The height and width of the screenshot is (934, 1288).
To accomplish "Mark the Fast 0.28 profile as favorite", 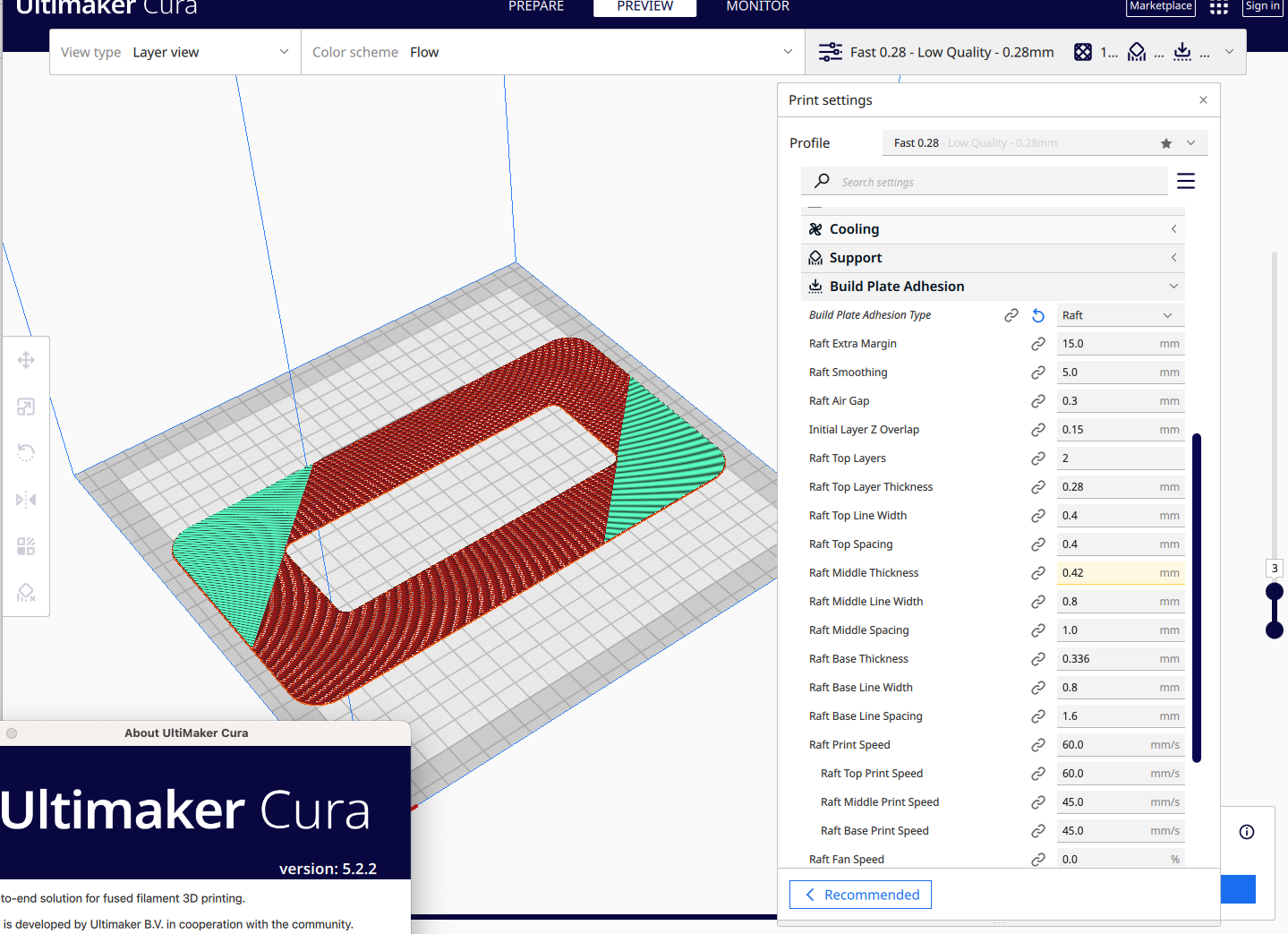I will tap(1165, 142).
